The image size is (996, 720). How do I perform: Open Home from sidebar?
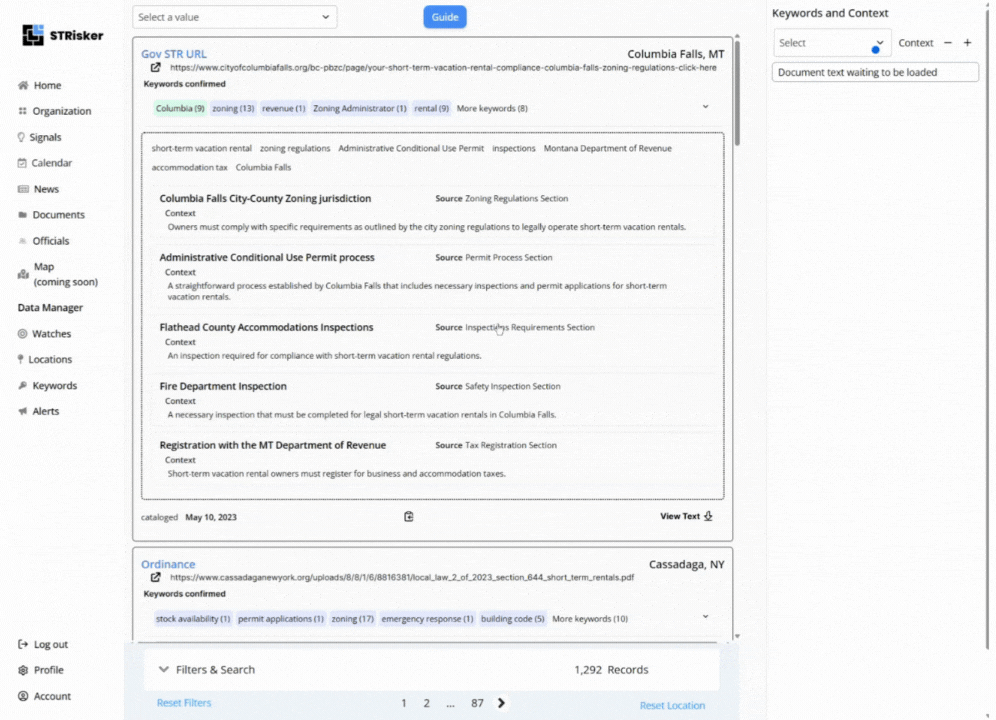coord(47,85)
